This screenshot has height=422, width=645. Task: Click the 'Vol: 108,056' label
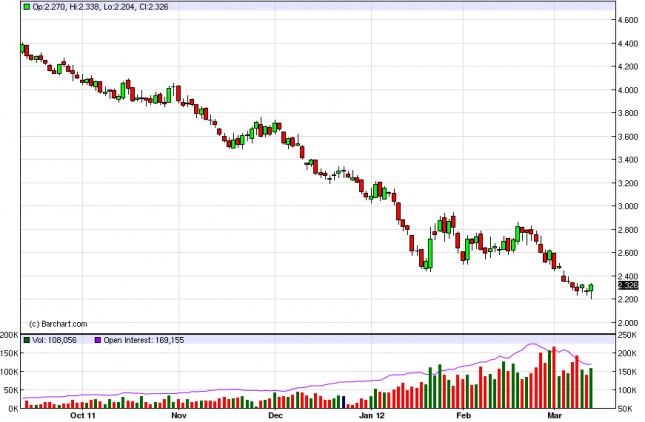54,340
